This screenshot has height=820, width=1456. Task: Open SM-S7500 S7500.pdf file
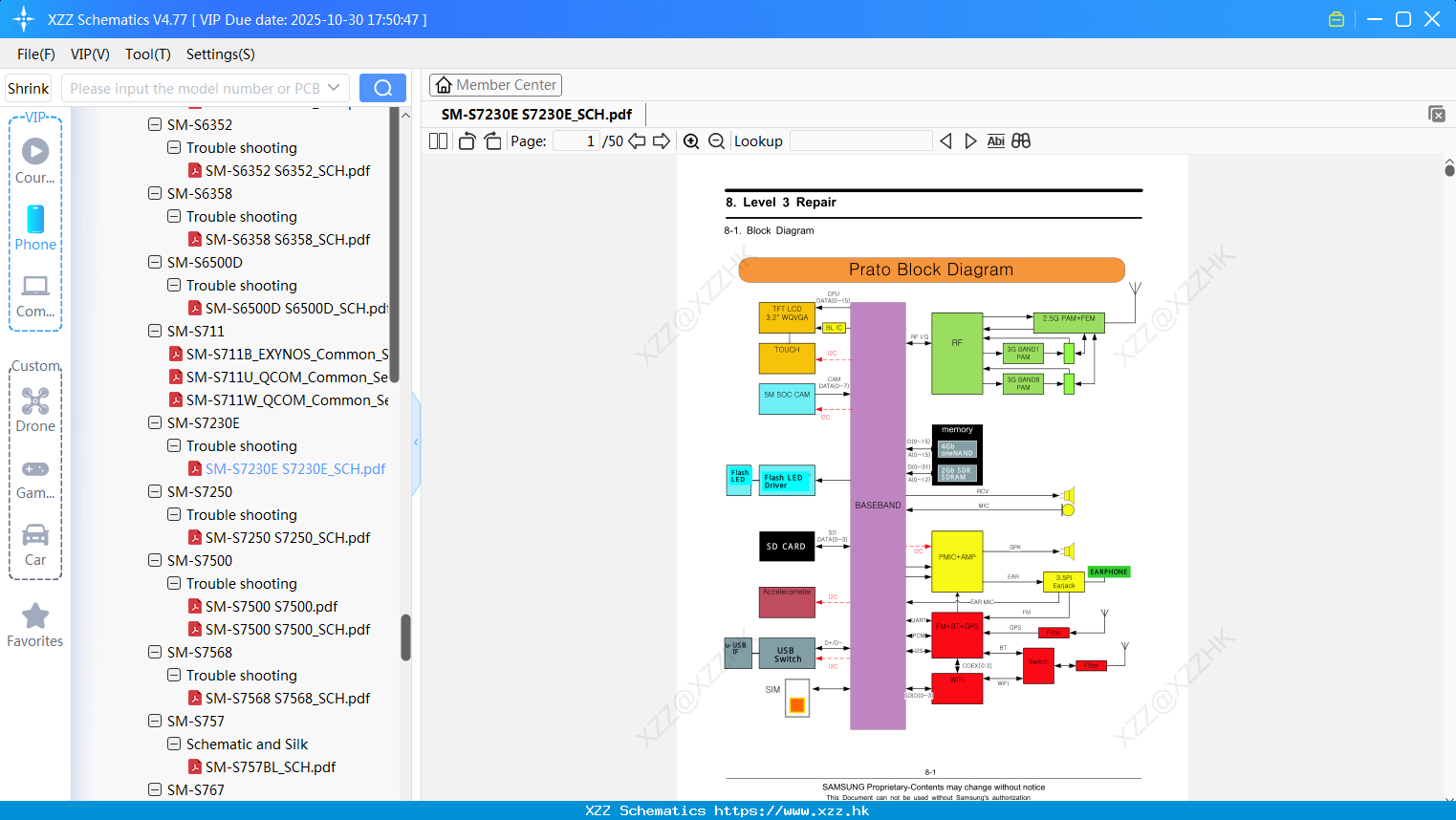pos(272,606)
